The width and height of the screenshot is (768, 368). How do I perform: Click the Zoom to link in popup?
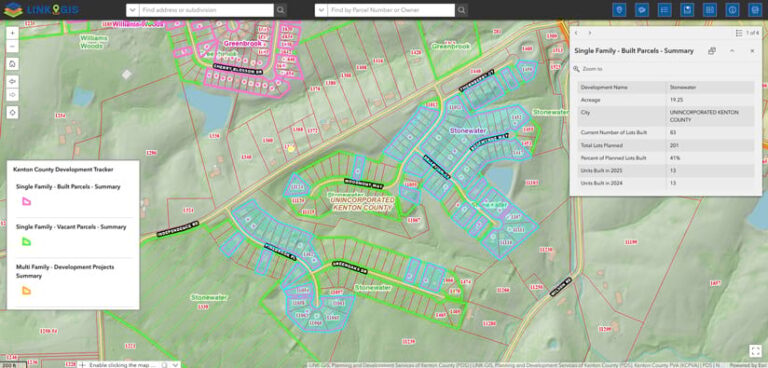point(588,69)
